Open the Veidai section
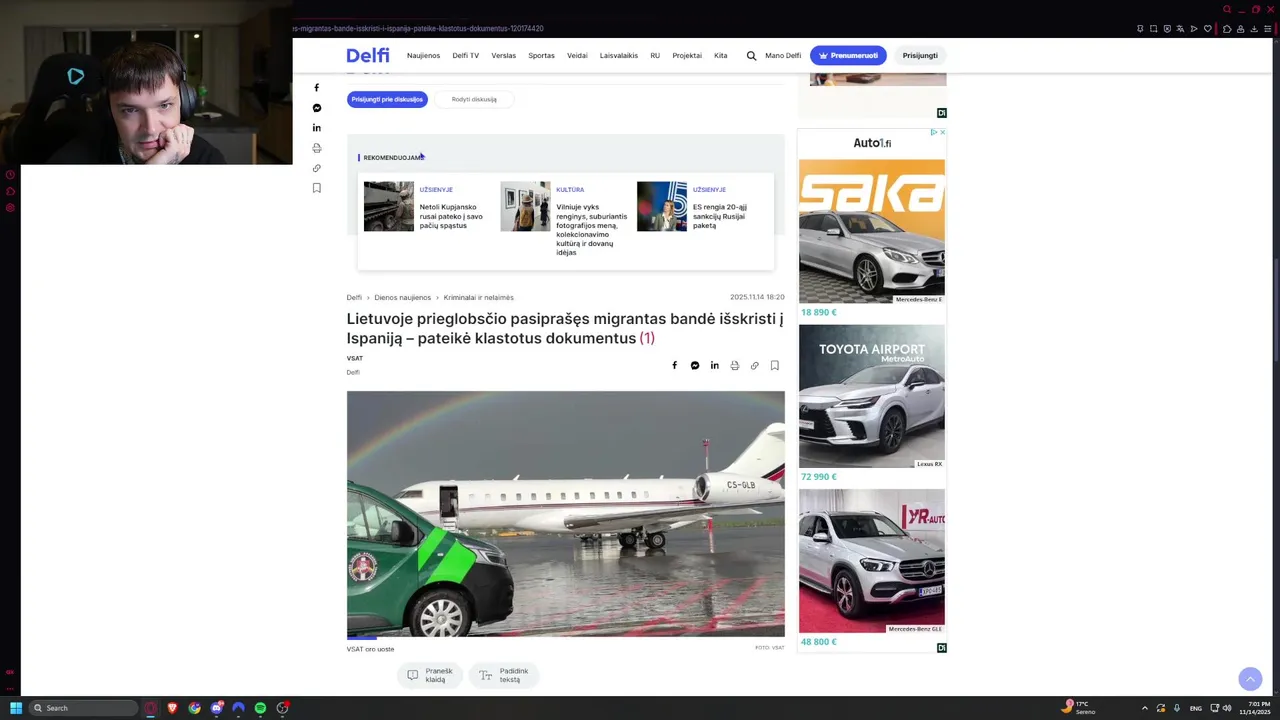The width and height of the screenshot is (1280, 720). coord(577,56)
